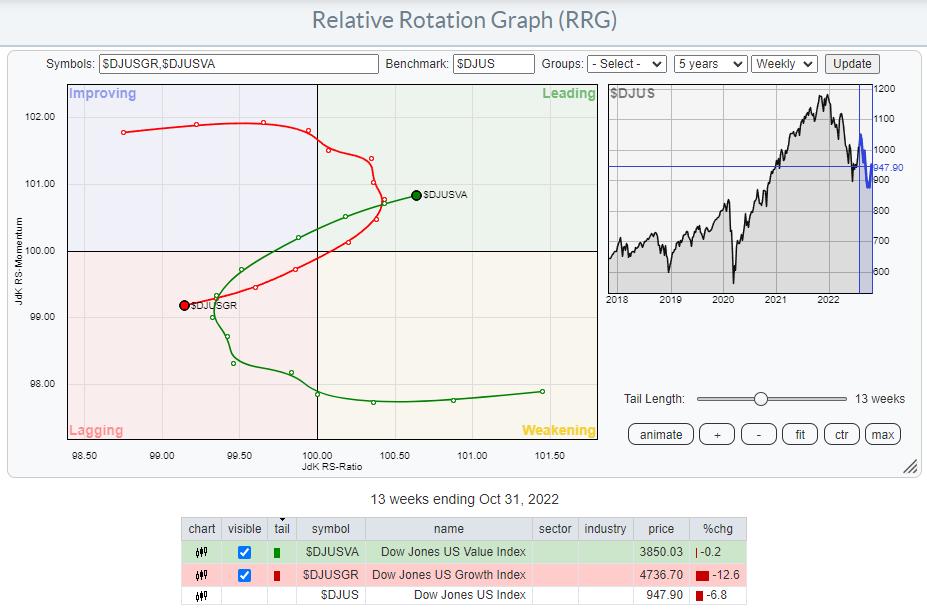Open the Groups select dropdown
This screenshot has height=615, width=927.
627,64
